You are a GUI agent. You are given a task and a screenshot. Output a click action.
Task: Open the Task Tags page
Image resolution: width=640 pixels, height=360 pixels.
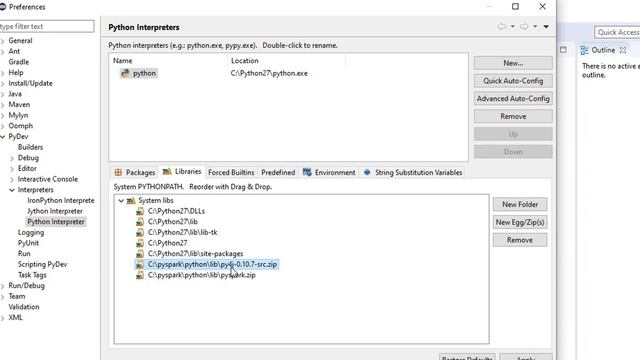(32, 275)
